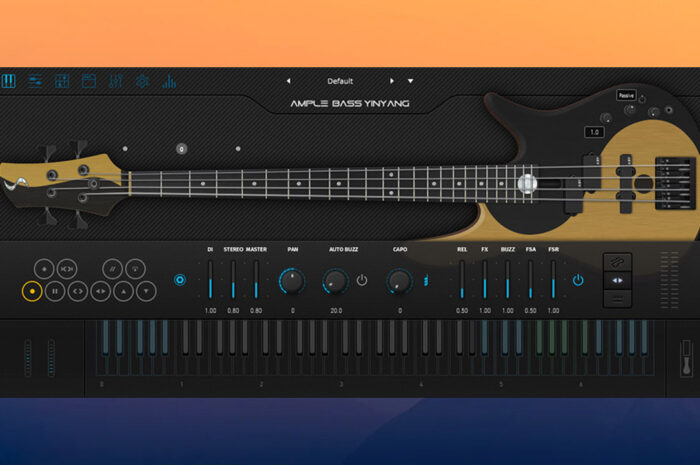Click the body knob below the Passive label
This screenshot has width=700, height=465.
pos(630,109)
